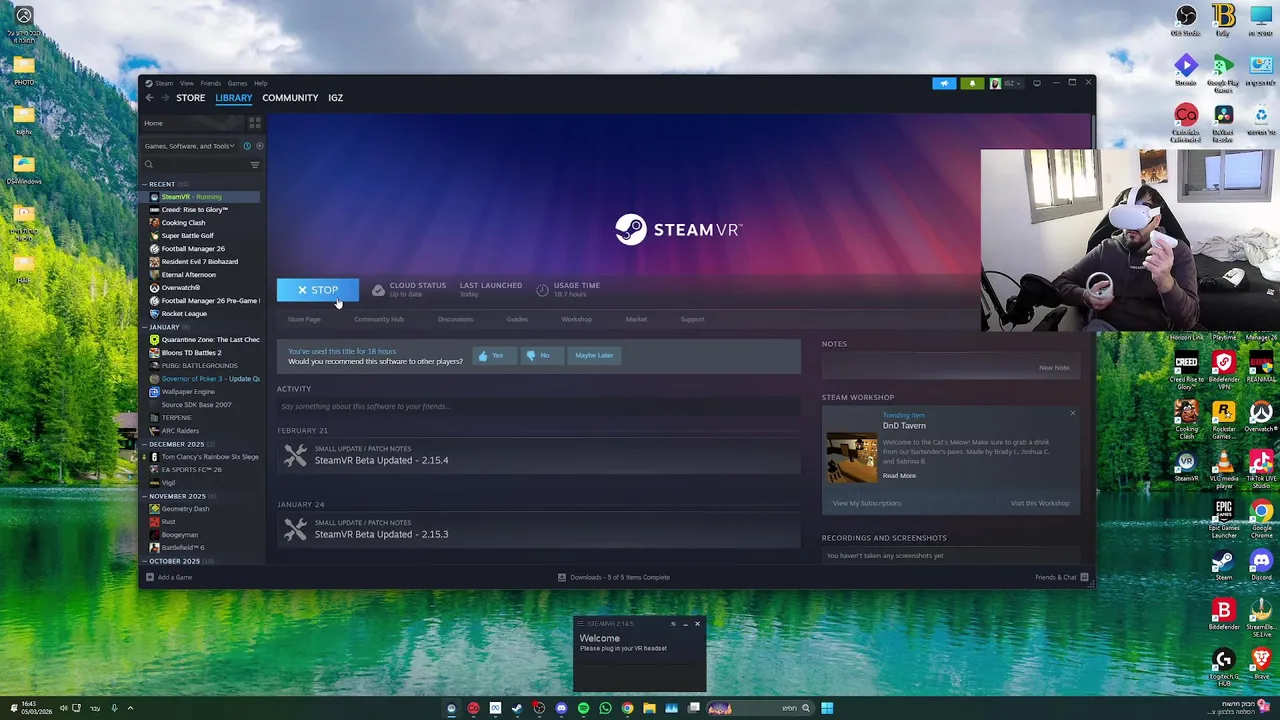Image resolution: width=1280 pixels, height=720 pixels.
Task: Click View My Subscriptions
Action: pos(867,503)
